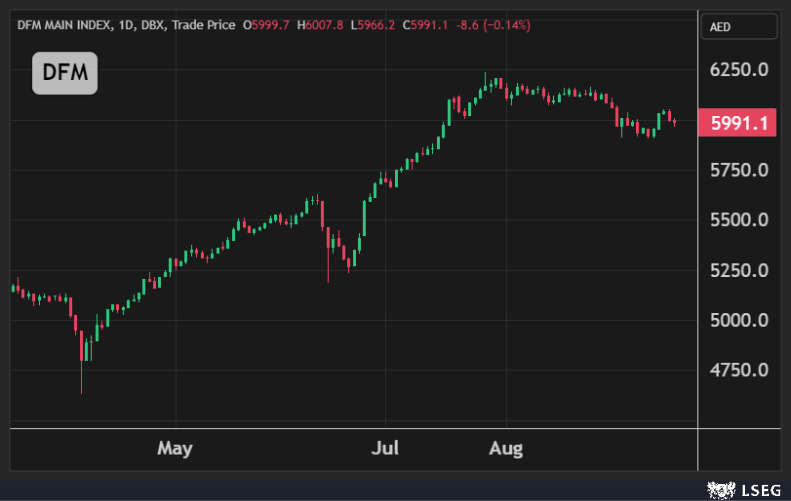
Task: Click the 6250.0 price axis label
Action: coord(738,70)
